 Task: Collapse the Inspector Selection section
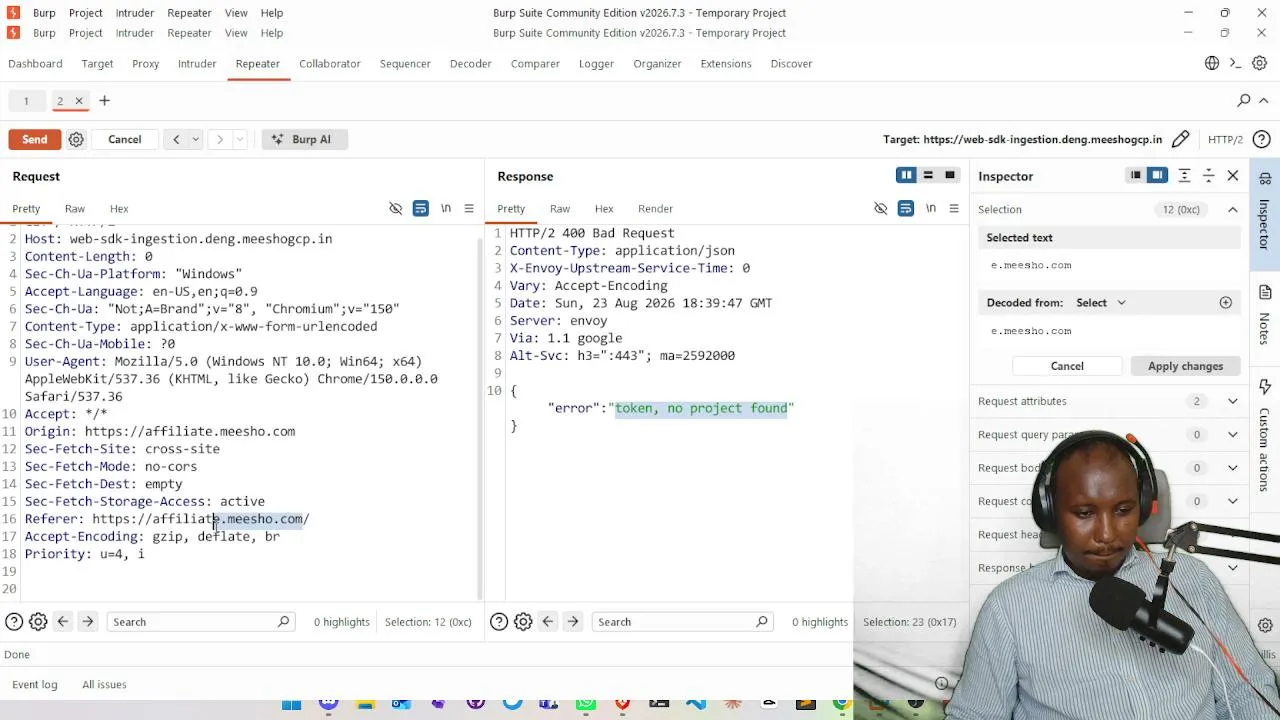1233,210
